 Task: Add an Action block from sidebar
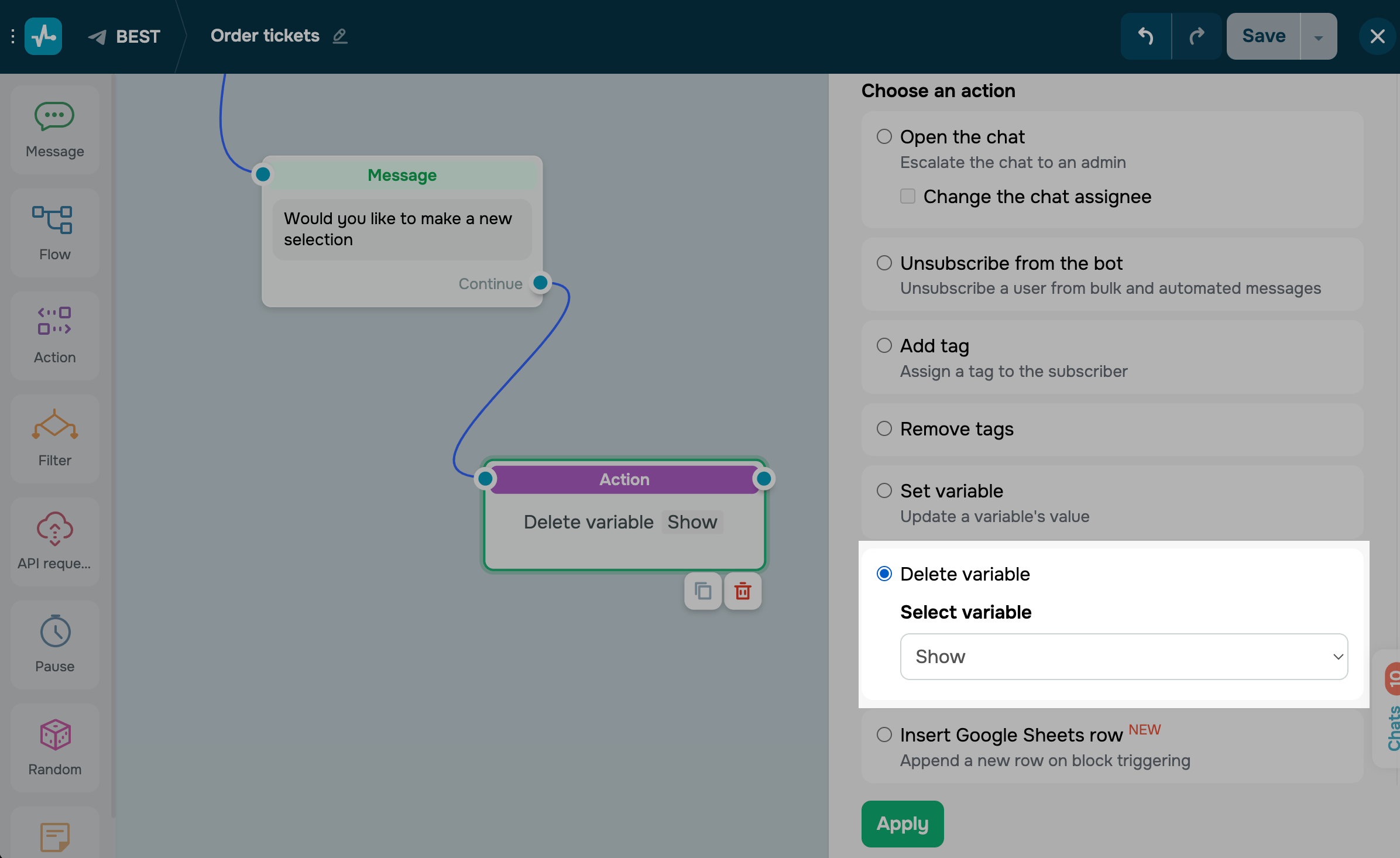54,336
